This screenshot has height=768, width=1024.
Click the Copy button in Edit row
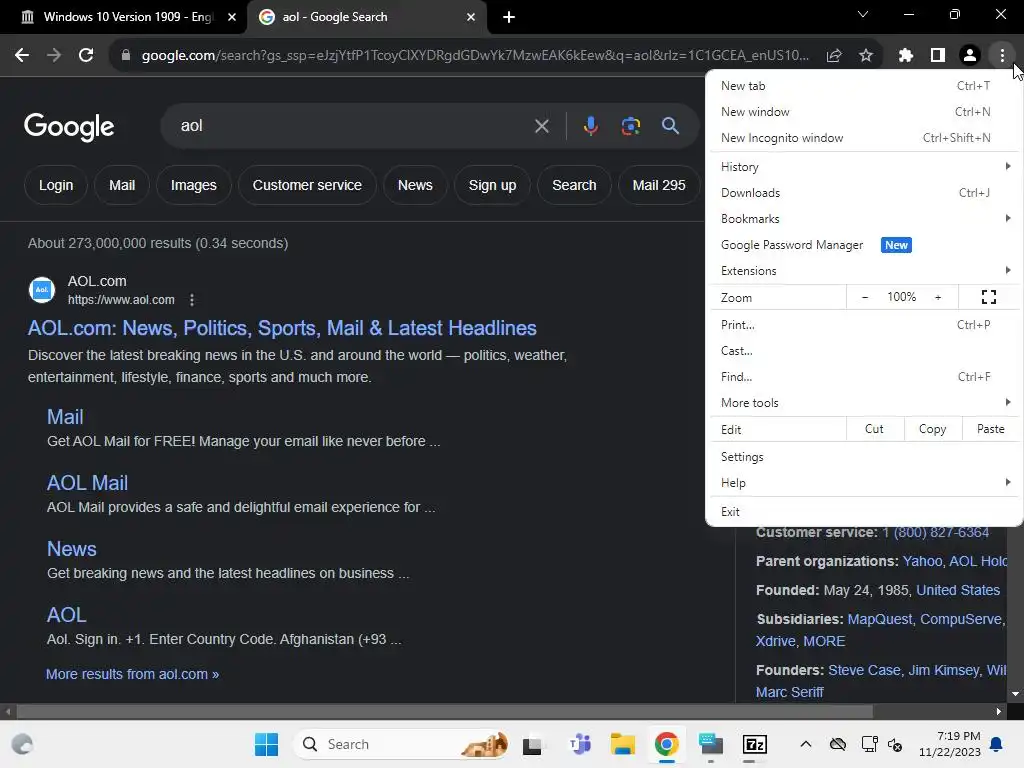pos(933,429)
